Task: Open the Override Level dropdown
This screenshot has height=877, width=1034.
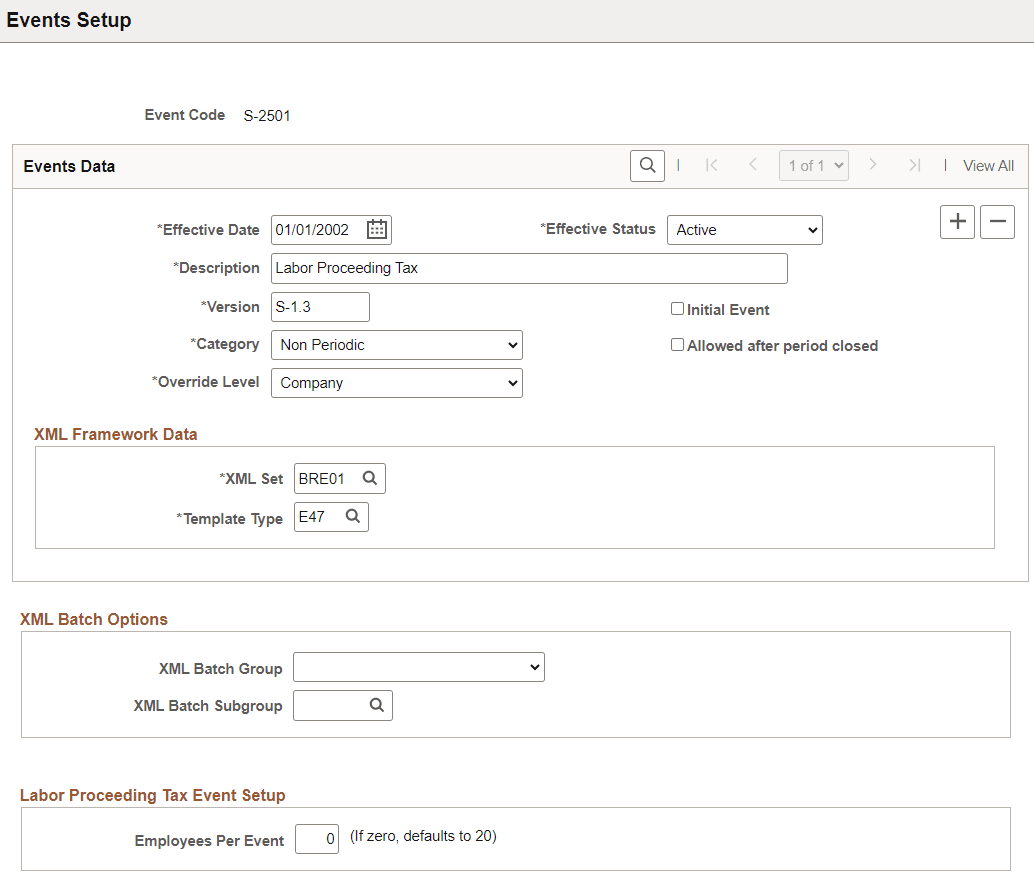Action: pos(396,382)
